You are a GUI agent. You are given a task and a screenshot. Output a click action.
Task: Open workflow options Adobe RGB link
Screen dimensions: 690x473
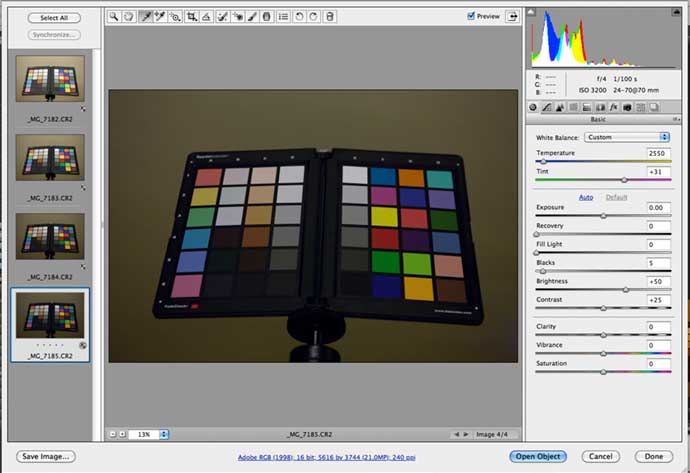click(327, 458)
